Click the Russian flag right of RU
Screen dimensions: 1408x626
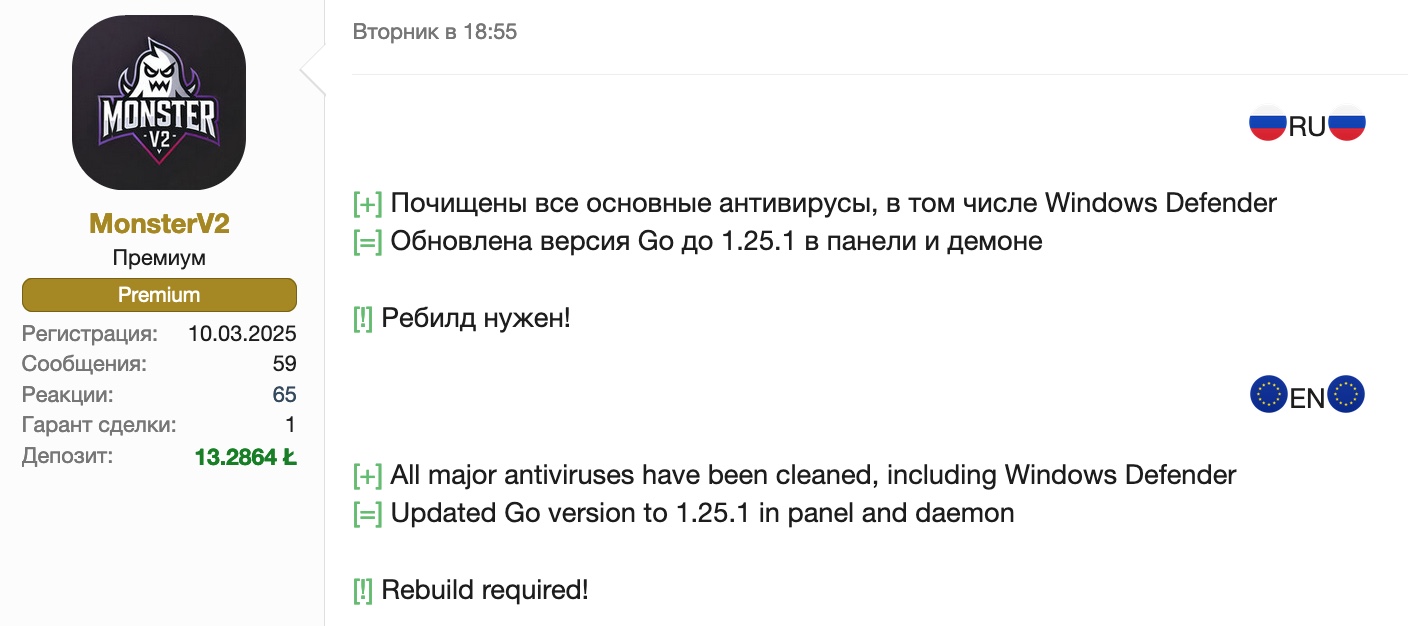click(1347, 126)
